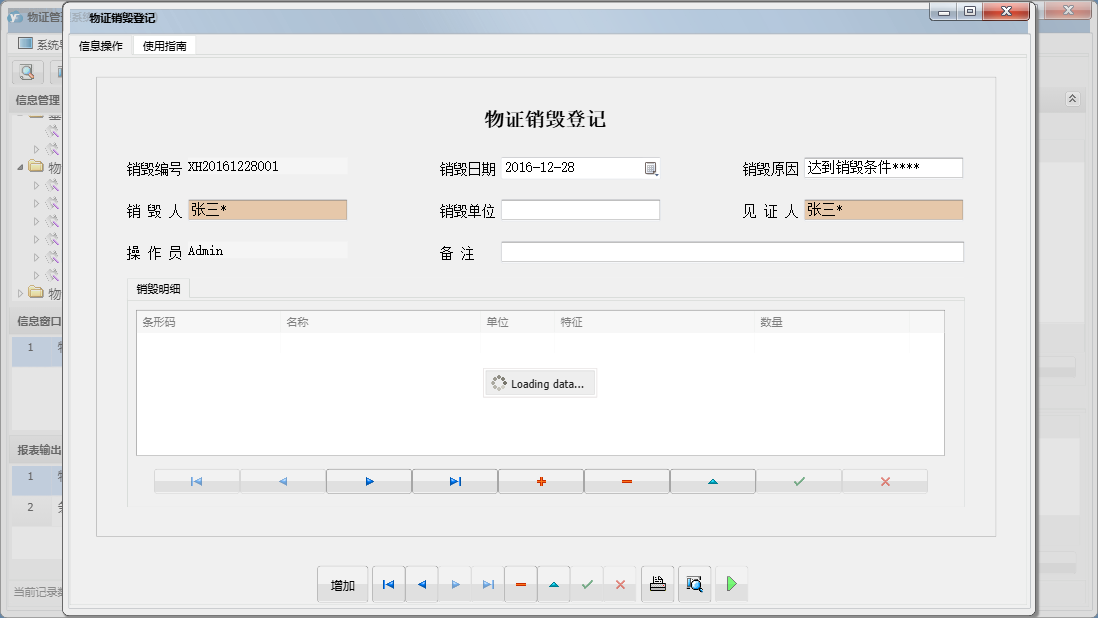Open print preview on the bottom toolbar

pos(694,584)
